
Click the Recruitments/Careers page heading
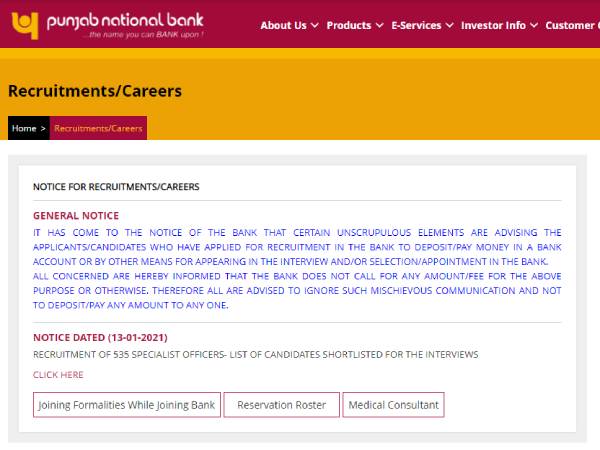95,91
